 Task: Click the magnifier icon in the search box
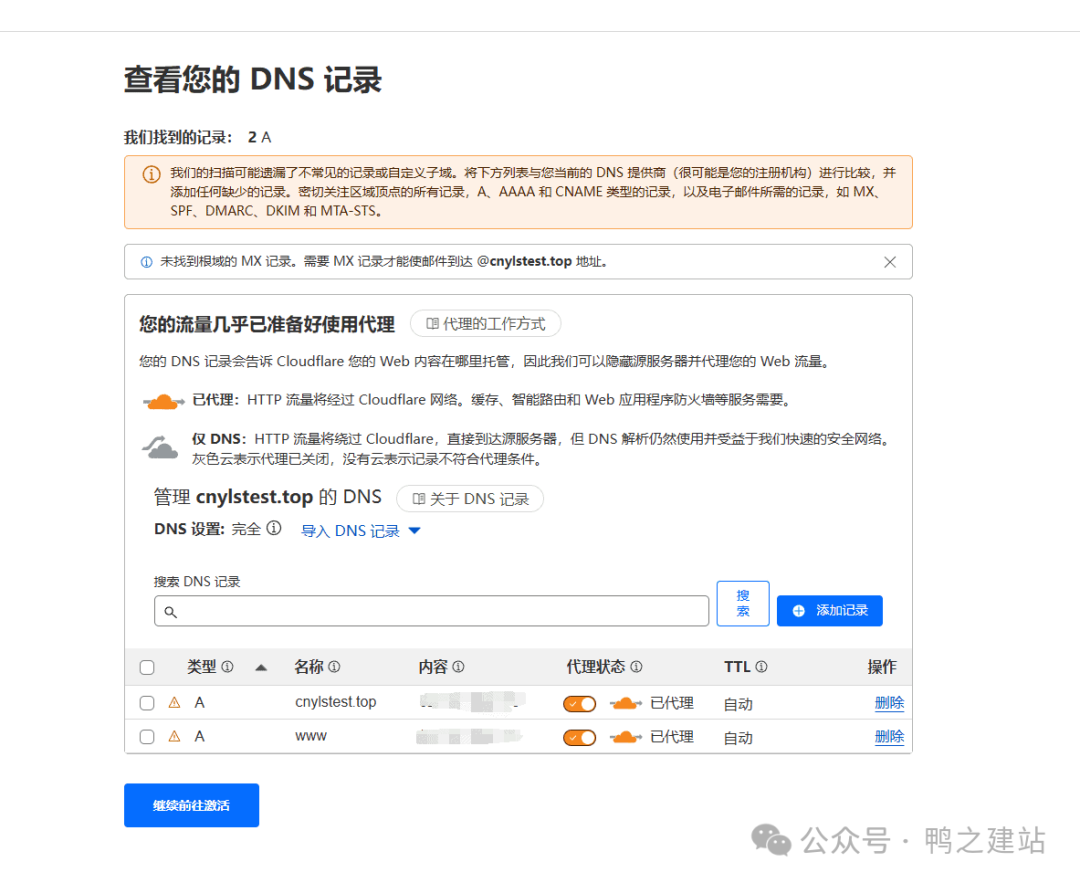pyautogui.click(x=168, y=610)
